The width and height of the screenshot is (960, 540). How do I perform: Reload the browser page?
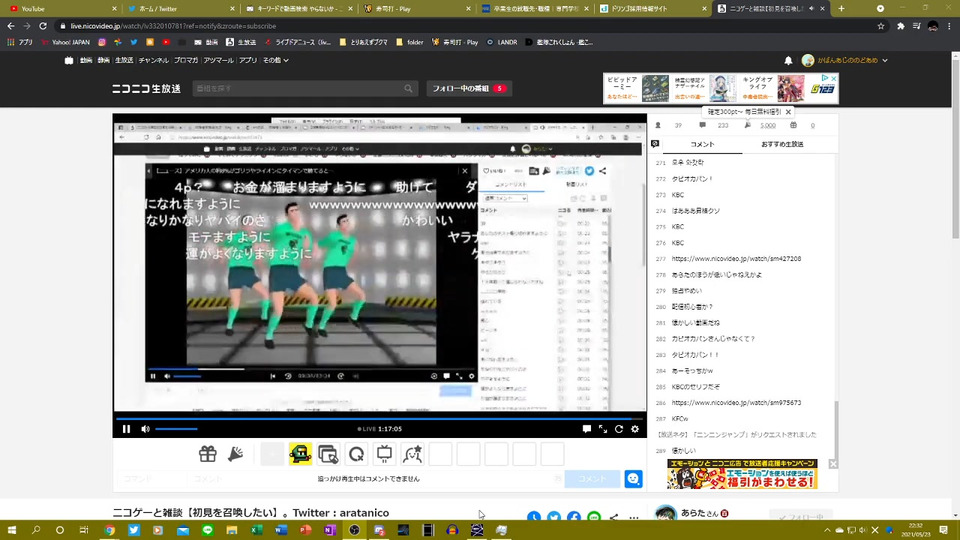[x=43, y=26]
